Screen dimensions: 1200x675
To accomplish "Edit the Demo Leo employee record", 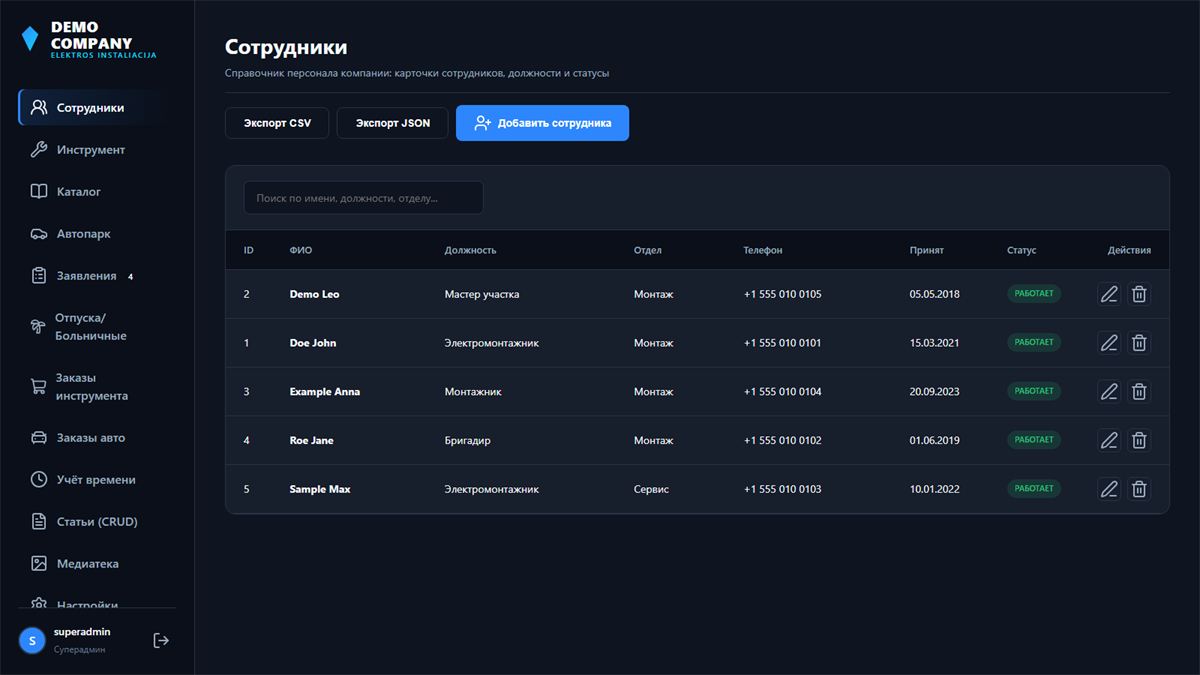I will click(x=1109, y=294).
